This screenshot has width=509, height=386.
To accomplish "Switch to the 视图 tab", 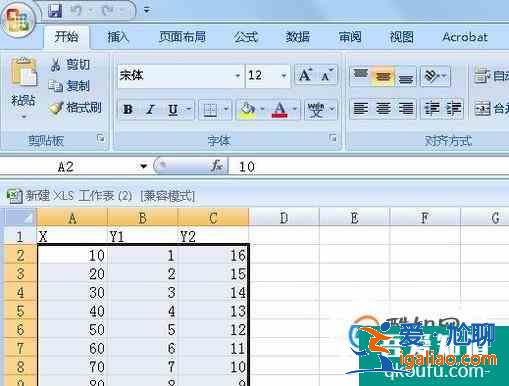I will pyautogui.click(x=402, y=37).
